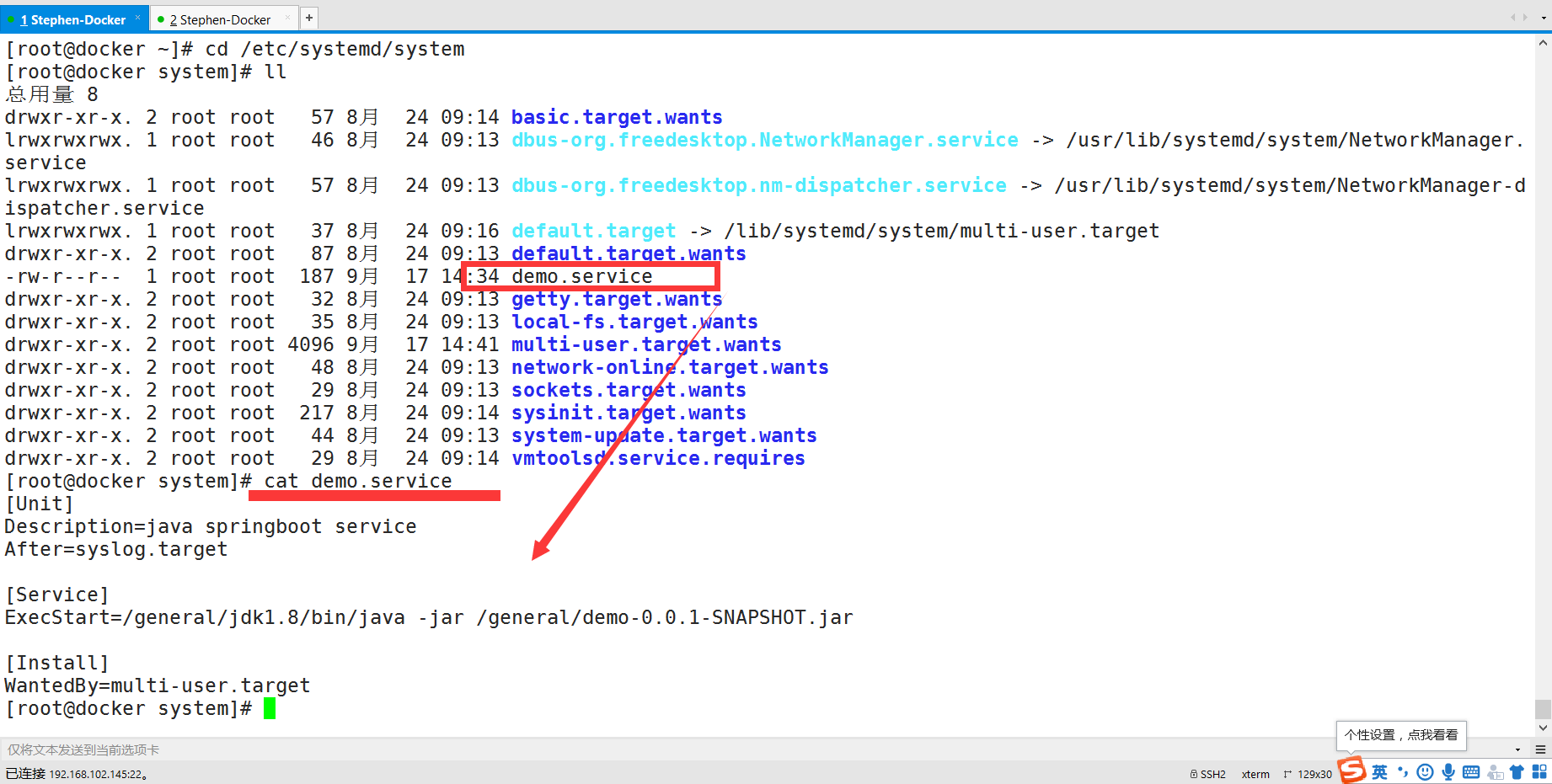
Task: Click the Sogou user account icon
Action: [x=1495, y=772]
